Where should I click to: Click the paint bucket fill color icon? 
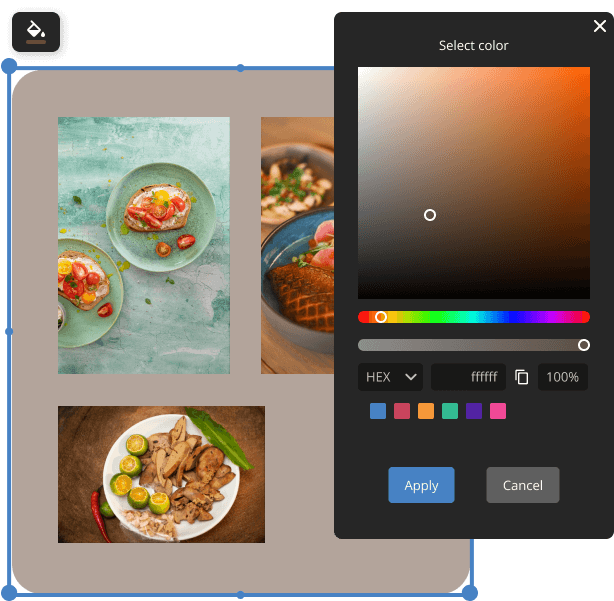[x=36, y=32]
